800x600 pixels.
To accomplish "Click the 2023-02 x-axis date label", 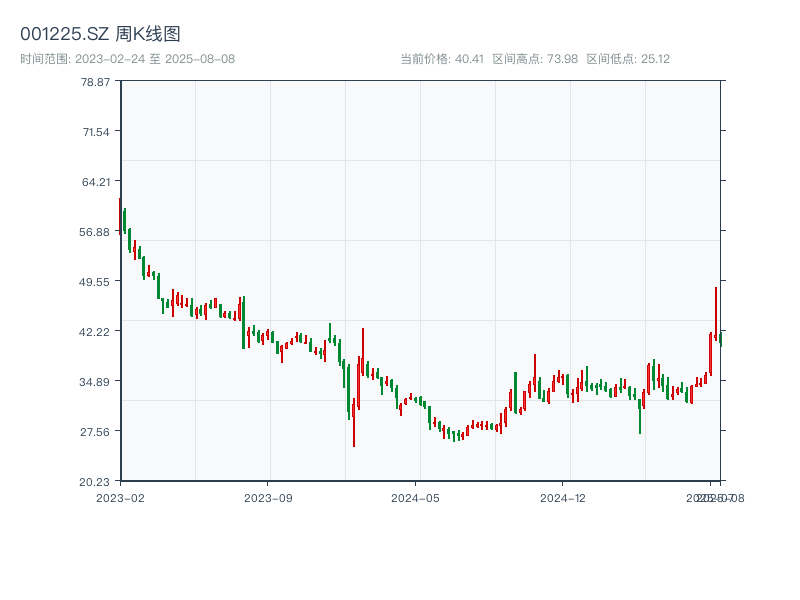I will pyautogui.click(x=120, y=497).
